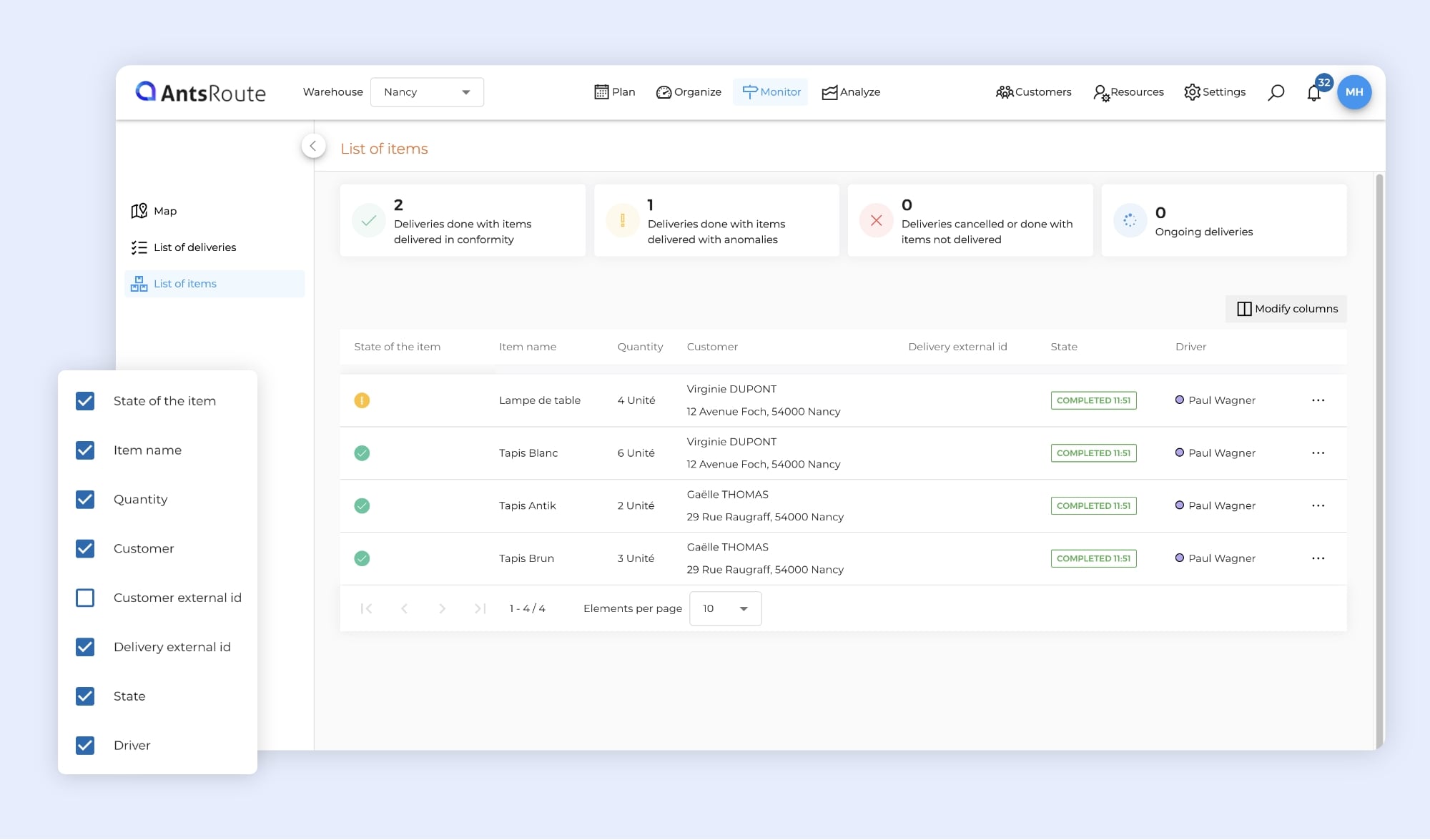Go to last page arrow in pagination

(x=480, y=608)
